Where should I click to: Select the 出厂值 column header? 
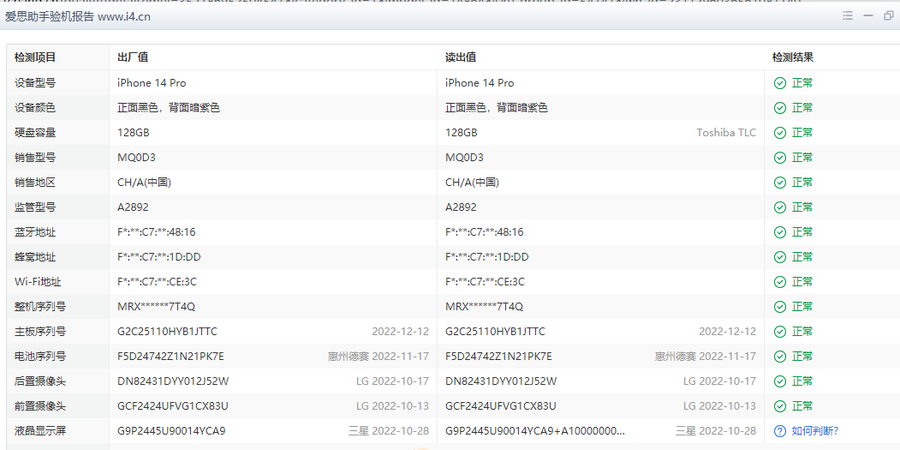coord(133,57)
